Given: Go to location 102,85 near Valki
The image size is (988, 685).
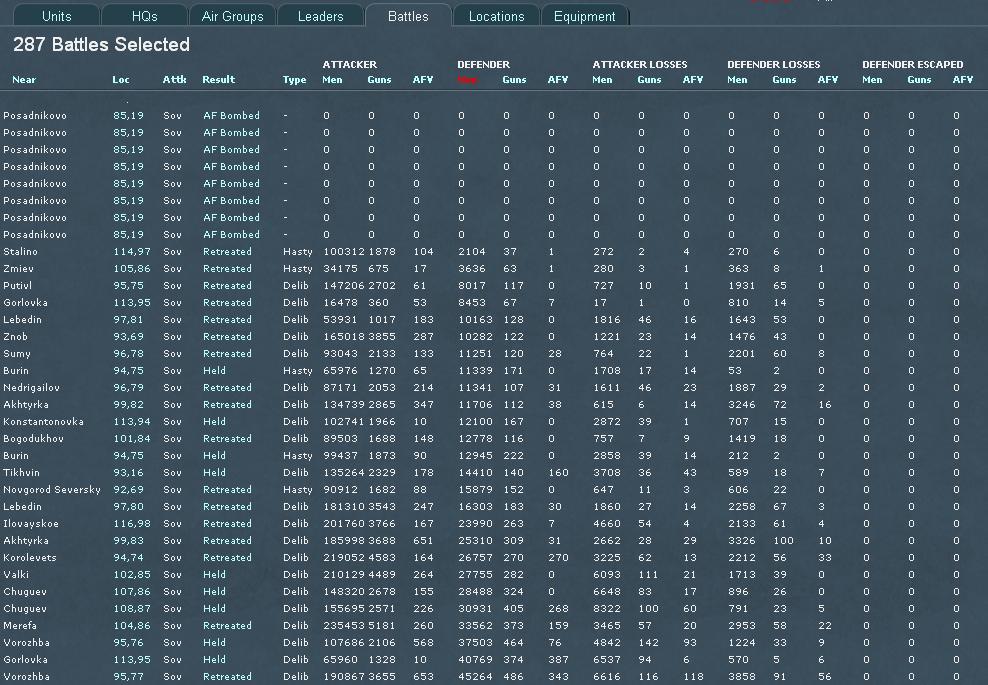Looking at the screenshot, I should pyautogui.click(x=132, y=575).
